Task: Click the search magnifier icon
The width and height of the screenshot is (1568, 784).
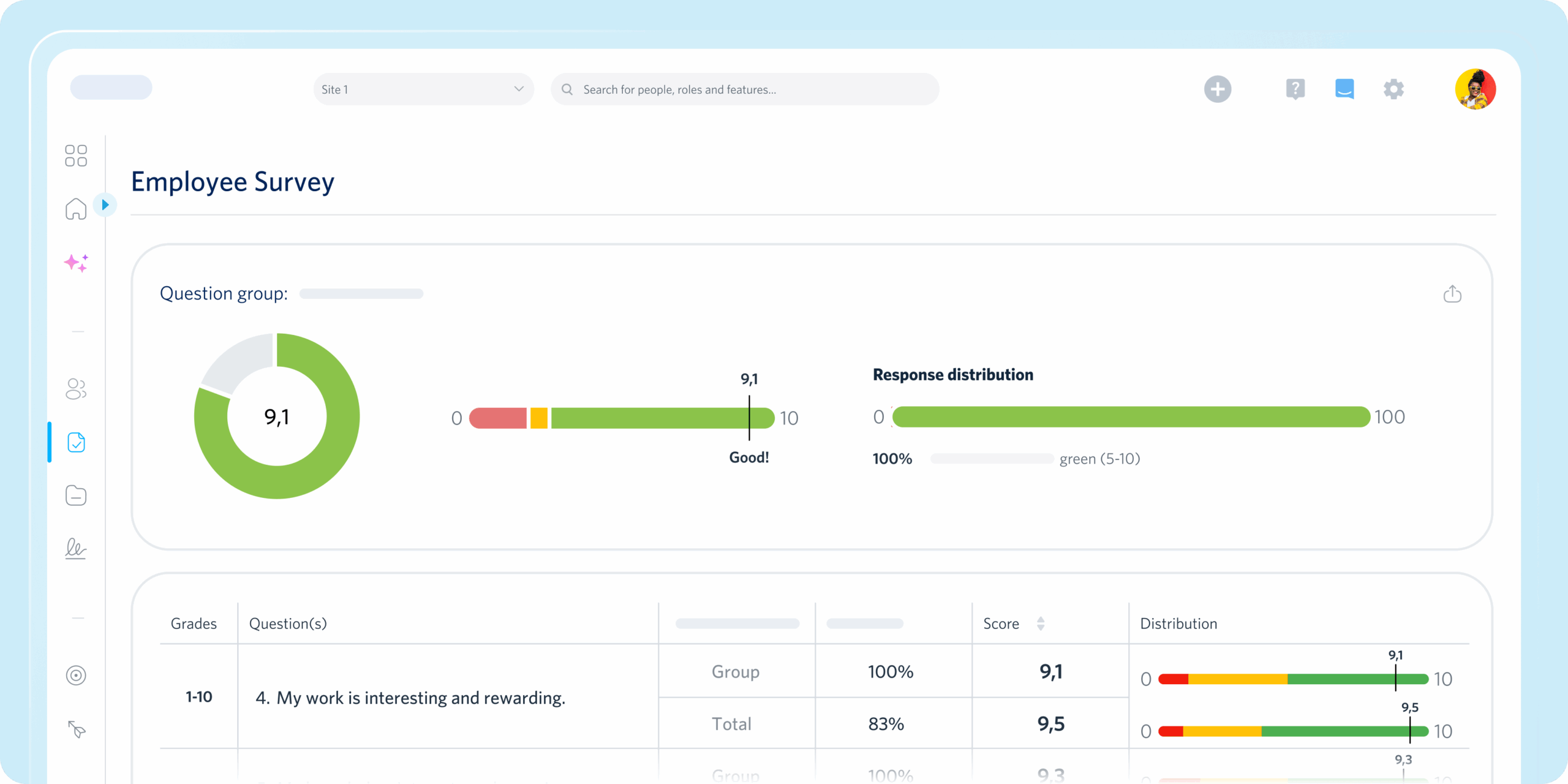Action: click(x=567, y=89)
